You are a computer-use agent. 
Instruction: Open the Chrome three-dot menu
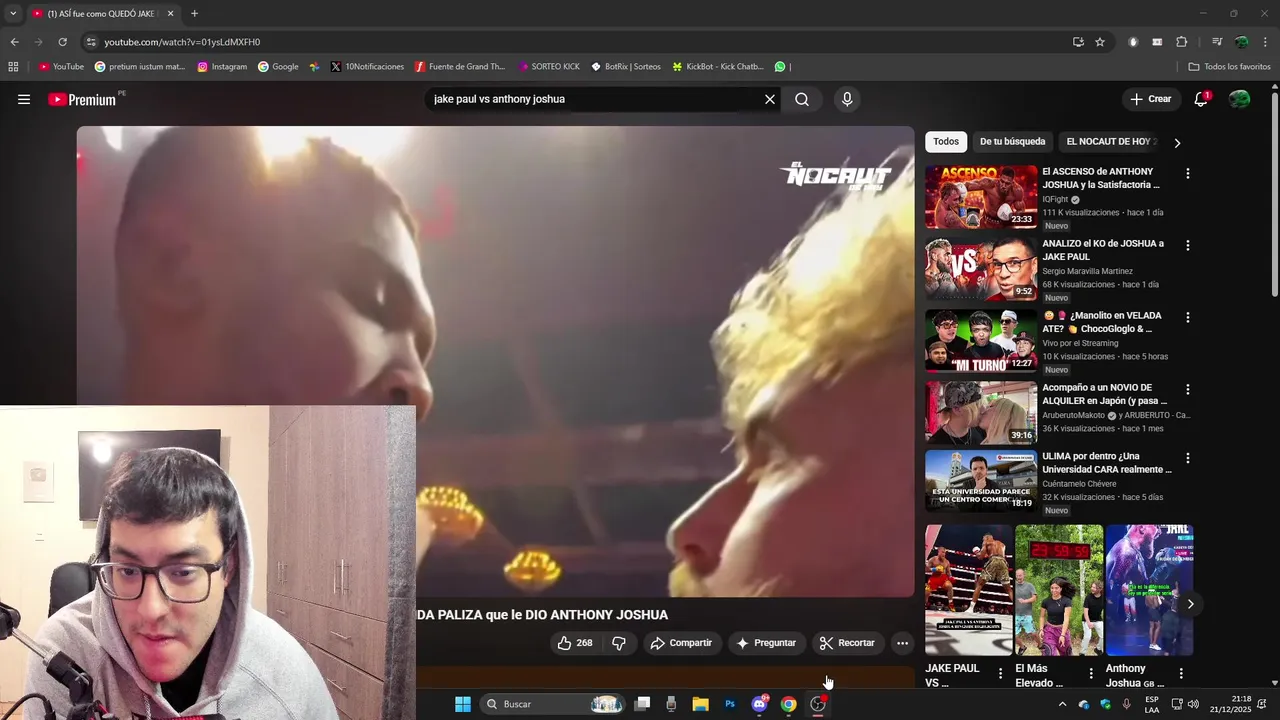pos(1265,42)
